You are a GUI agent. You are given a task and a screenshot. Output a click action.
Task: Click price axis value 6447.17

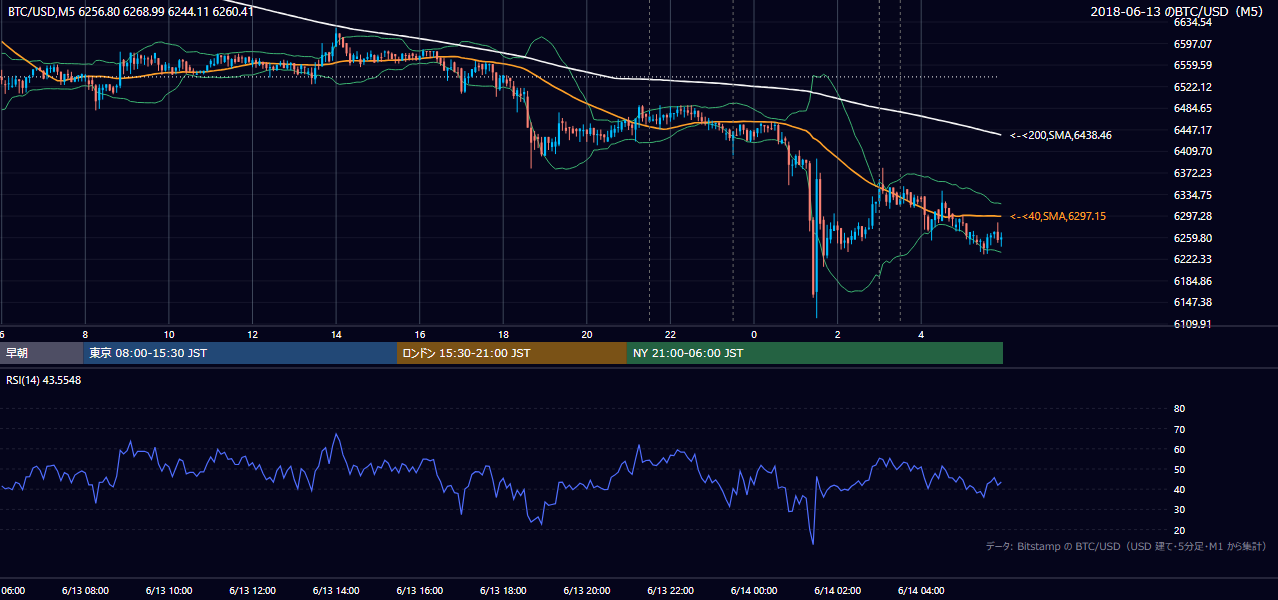1192,130
